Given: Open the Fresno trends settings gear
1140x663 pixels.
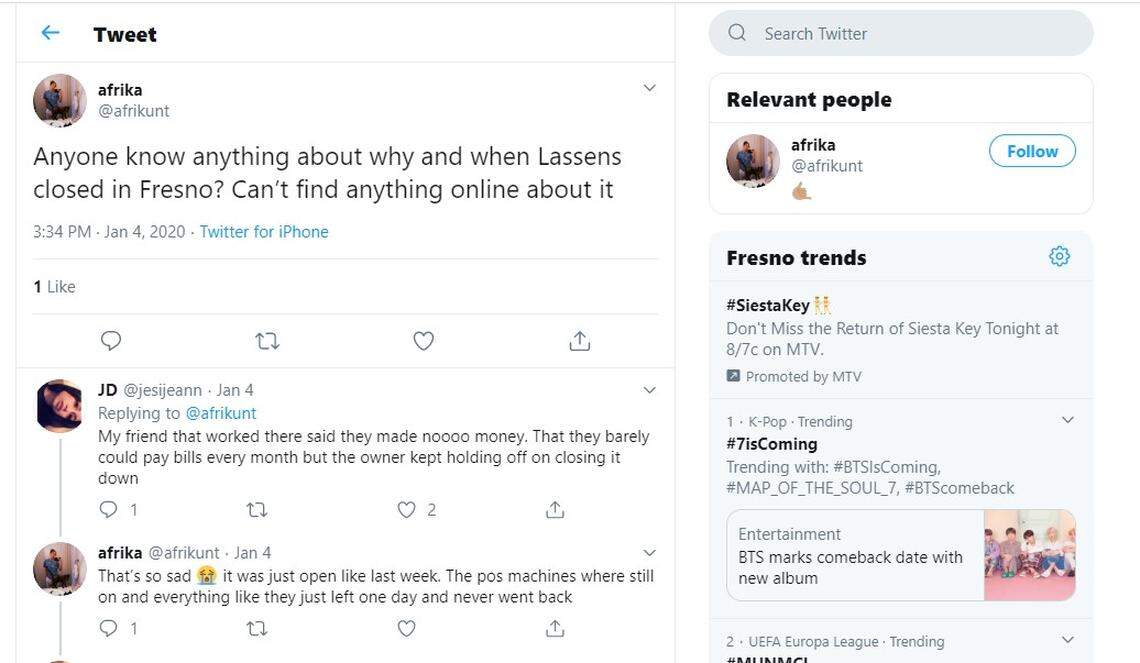Looking at the screenshot, I should point(1058,255).
